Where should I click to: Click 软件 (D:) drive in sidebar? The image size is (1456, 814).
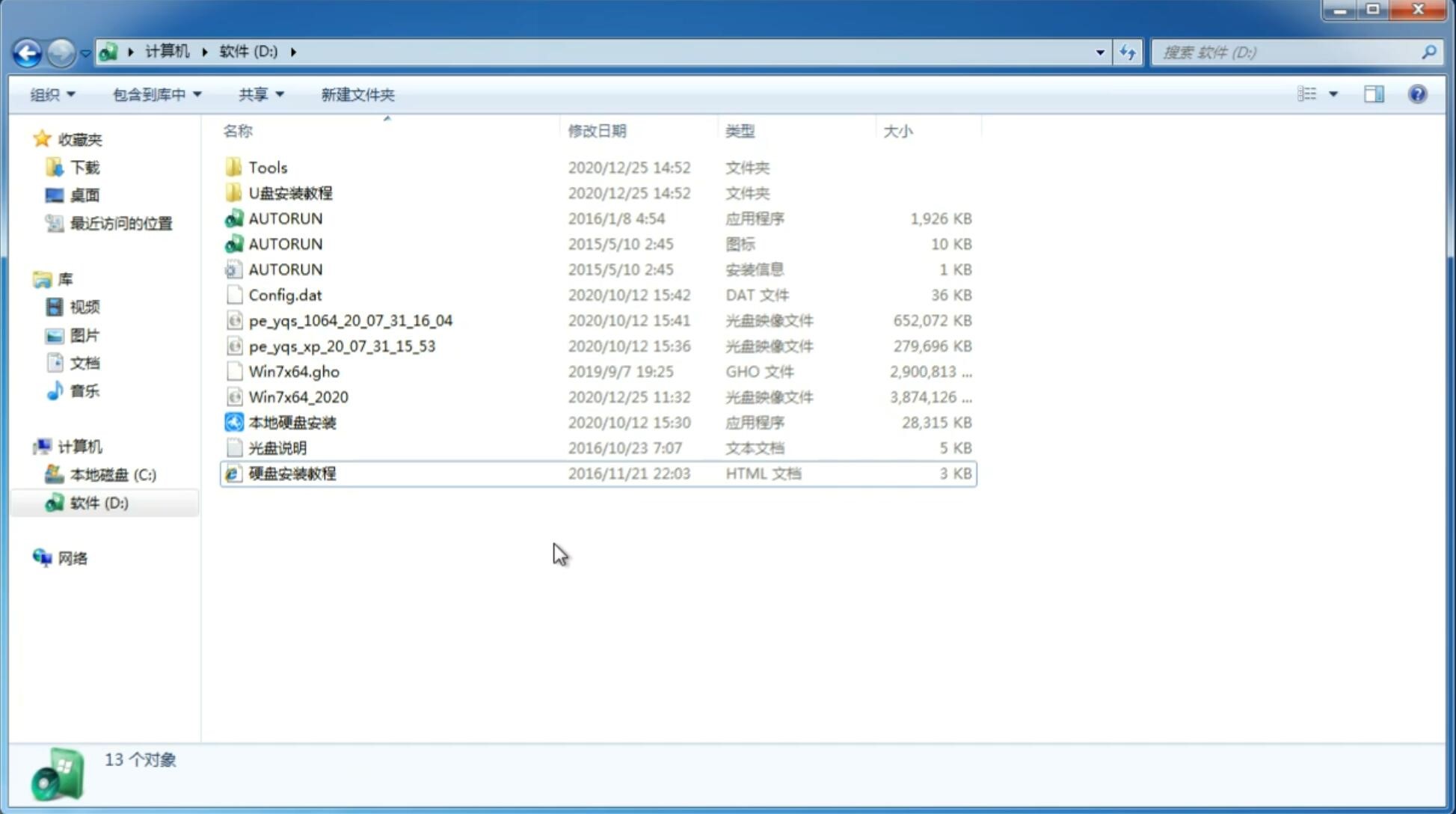click(x=98, y=502)
